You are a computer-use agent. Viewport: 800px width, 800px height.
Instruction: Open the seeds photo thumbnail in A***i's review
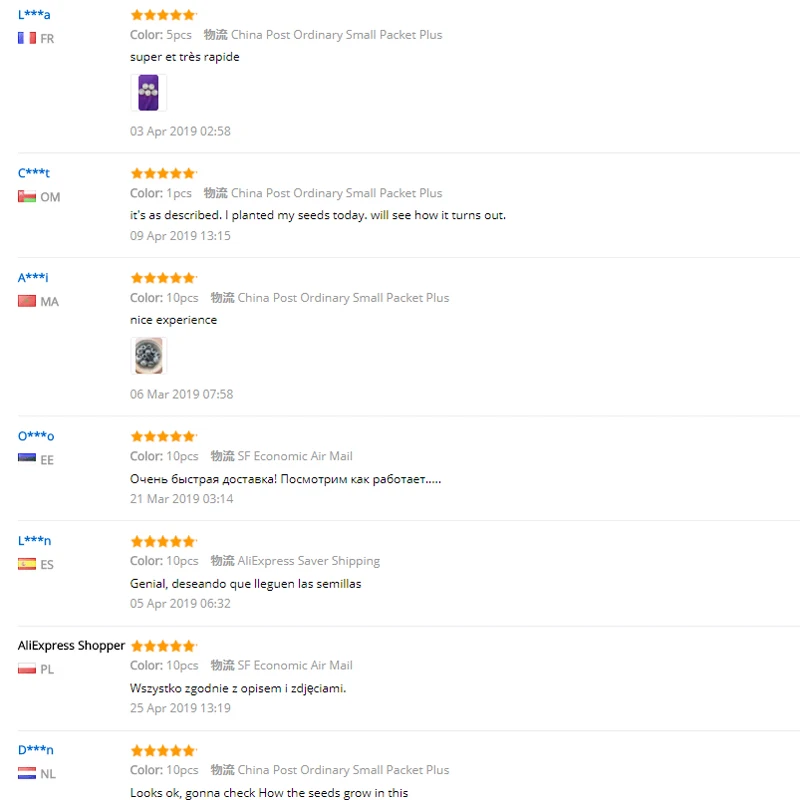(x=148, y=355)
